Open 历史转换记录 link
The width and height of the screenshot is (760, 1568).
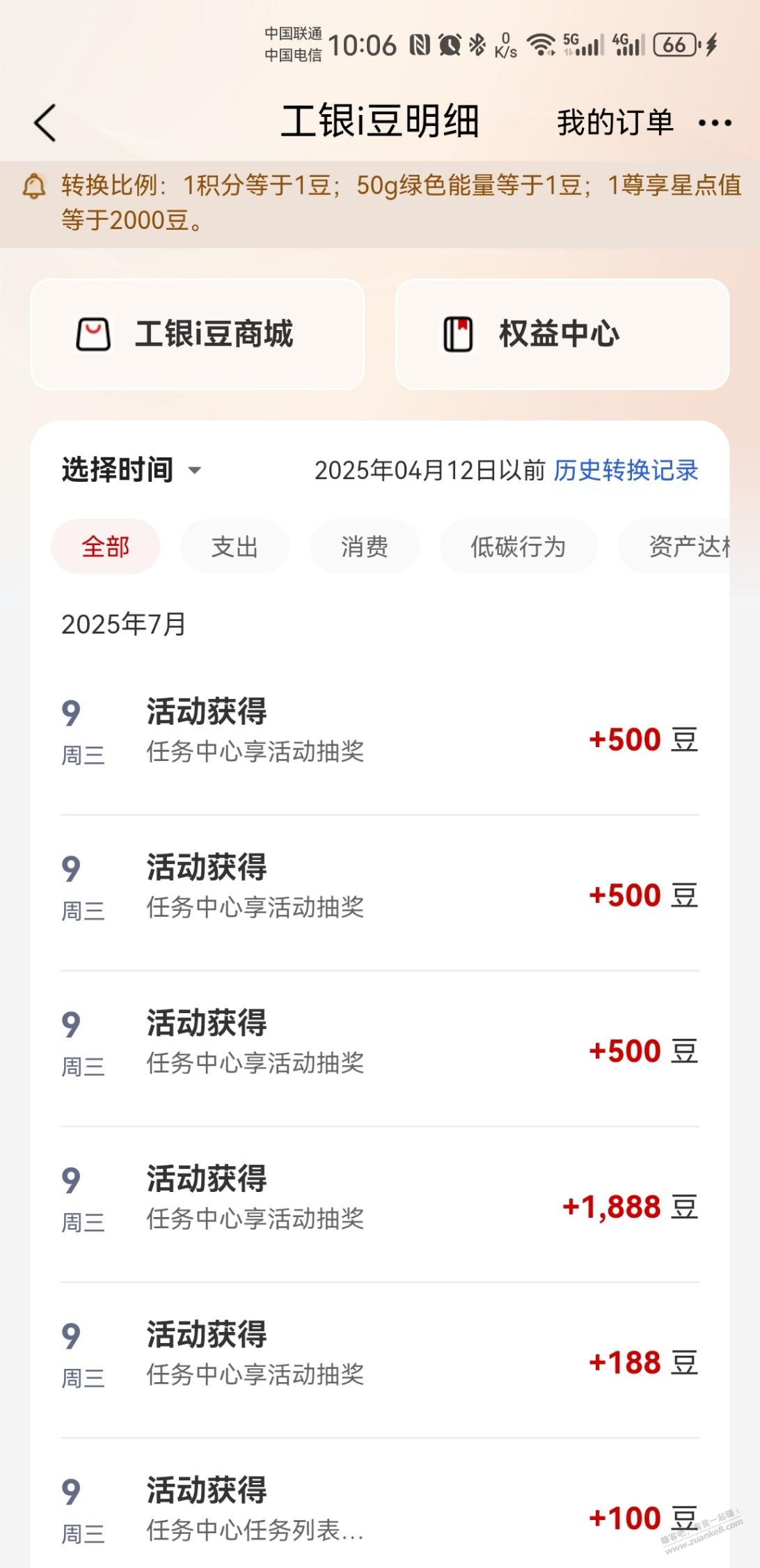point(626,471)
